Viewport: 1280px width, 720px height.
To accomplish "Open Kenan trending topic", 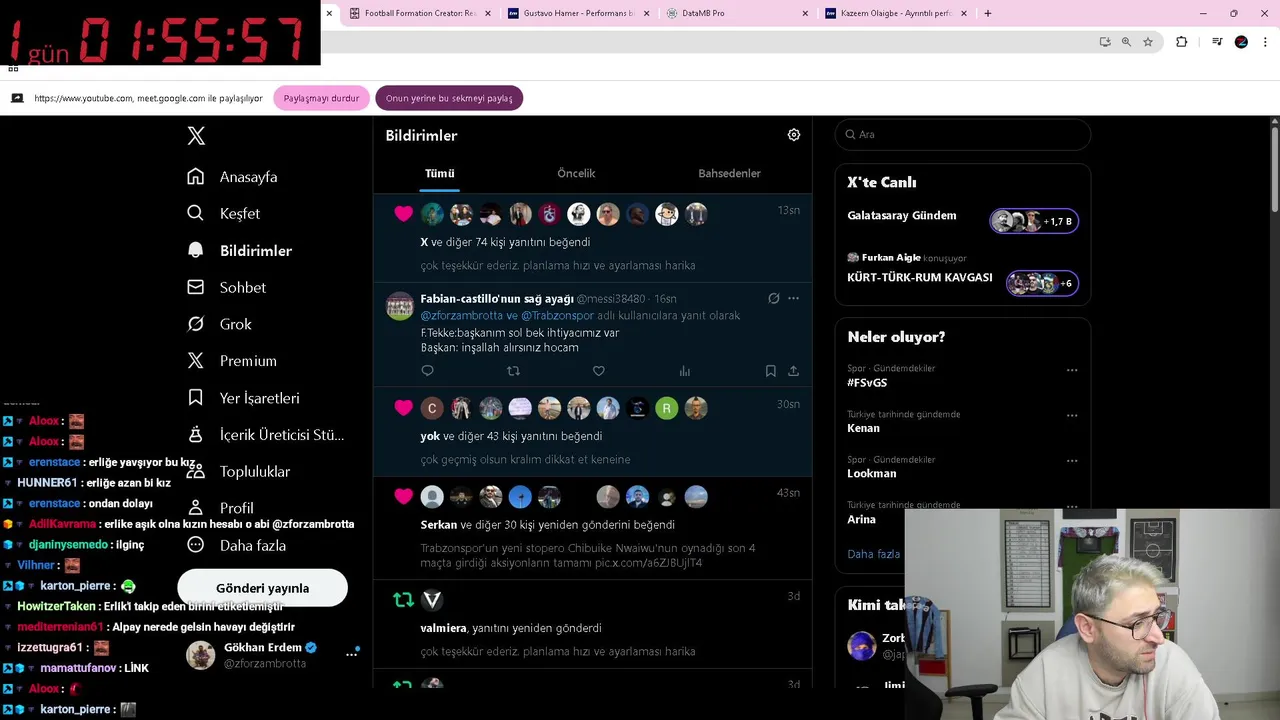I will 863,428.
